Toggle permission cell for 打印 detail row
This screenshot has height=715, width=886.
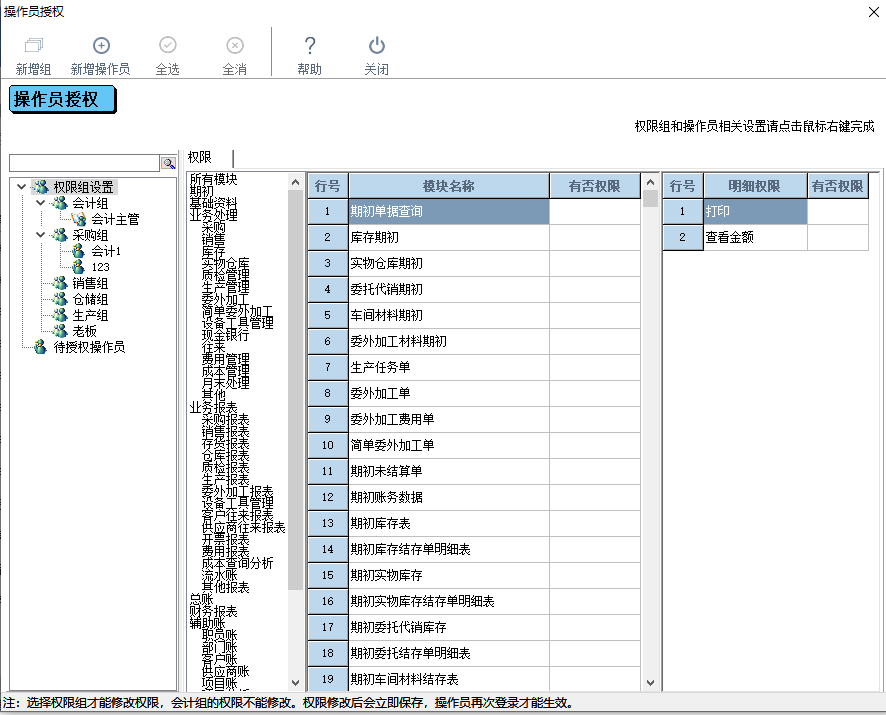837,212
